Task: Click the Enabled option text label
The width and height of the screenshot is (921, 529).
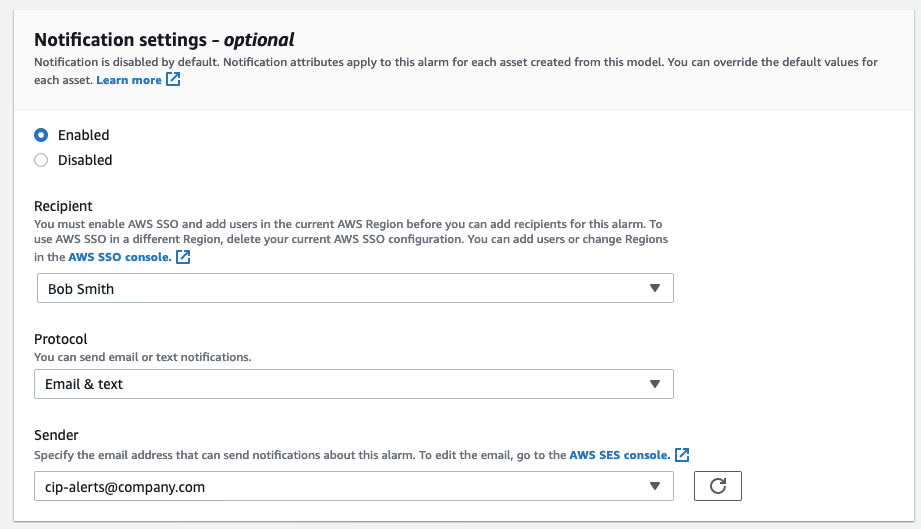Action: 84,135
